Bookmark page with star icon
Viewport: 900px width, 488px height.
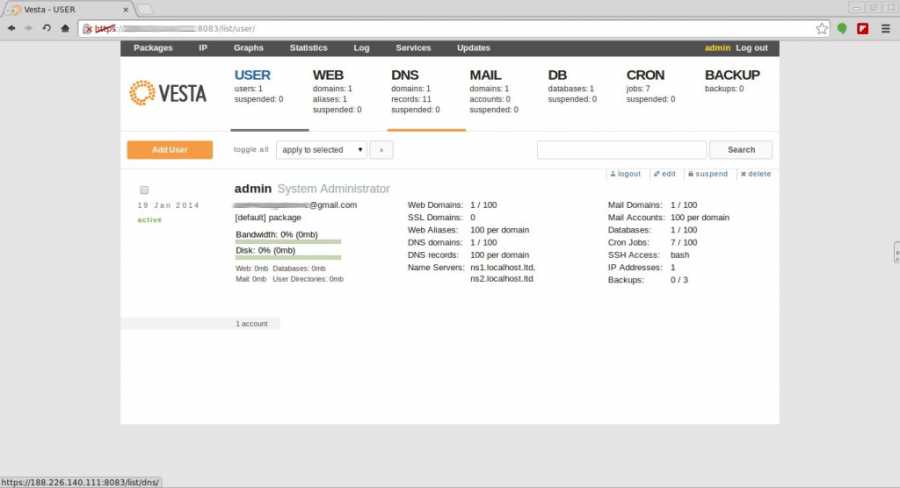click(822, 28)
